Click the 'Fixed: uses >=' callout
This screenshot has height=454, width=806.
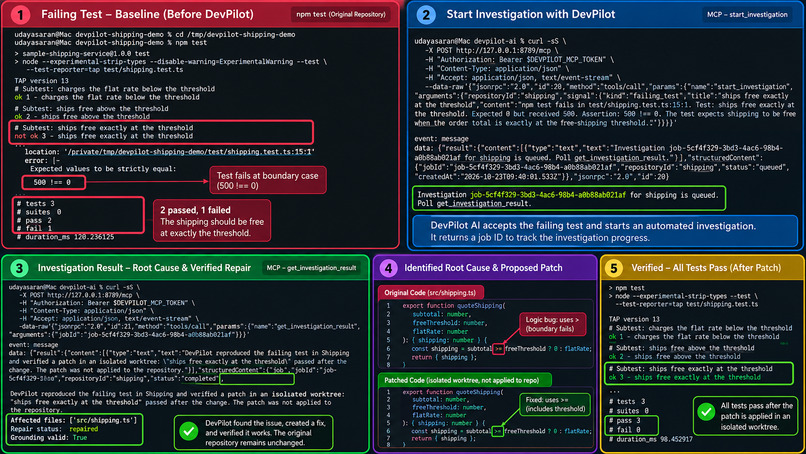(555, 404)
